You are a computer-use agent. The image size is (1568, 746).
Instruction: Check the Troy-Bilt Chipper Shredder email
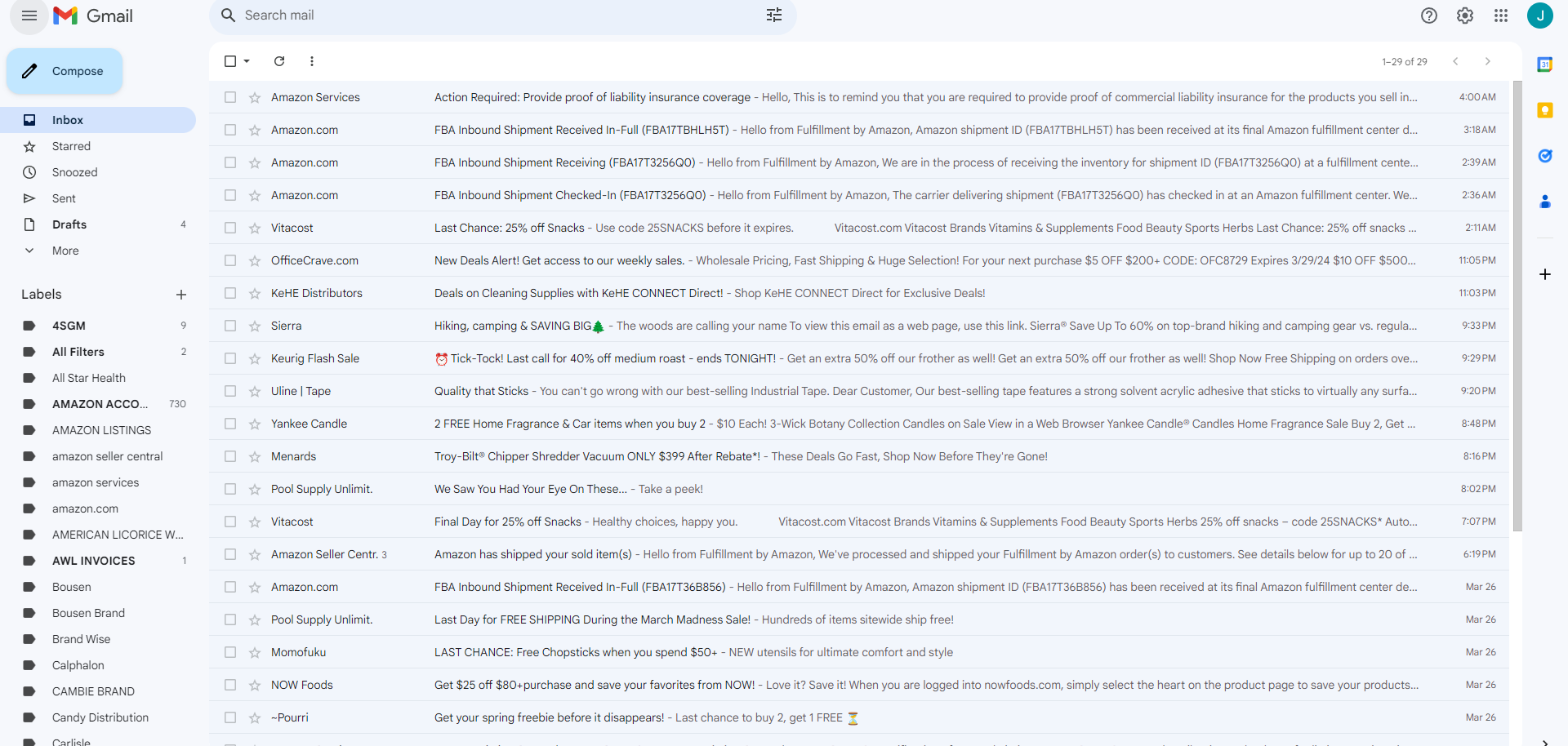coord(230,456)
